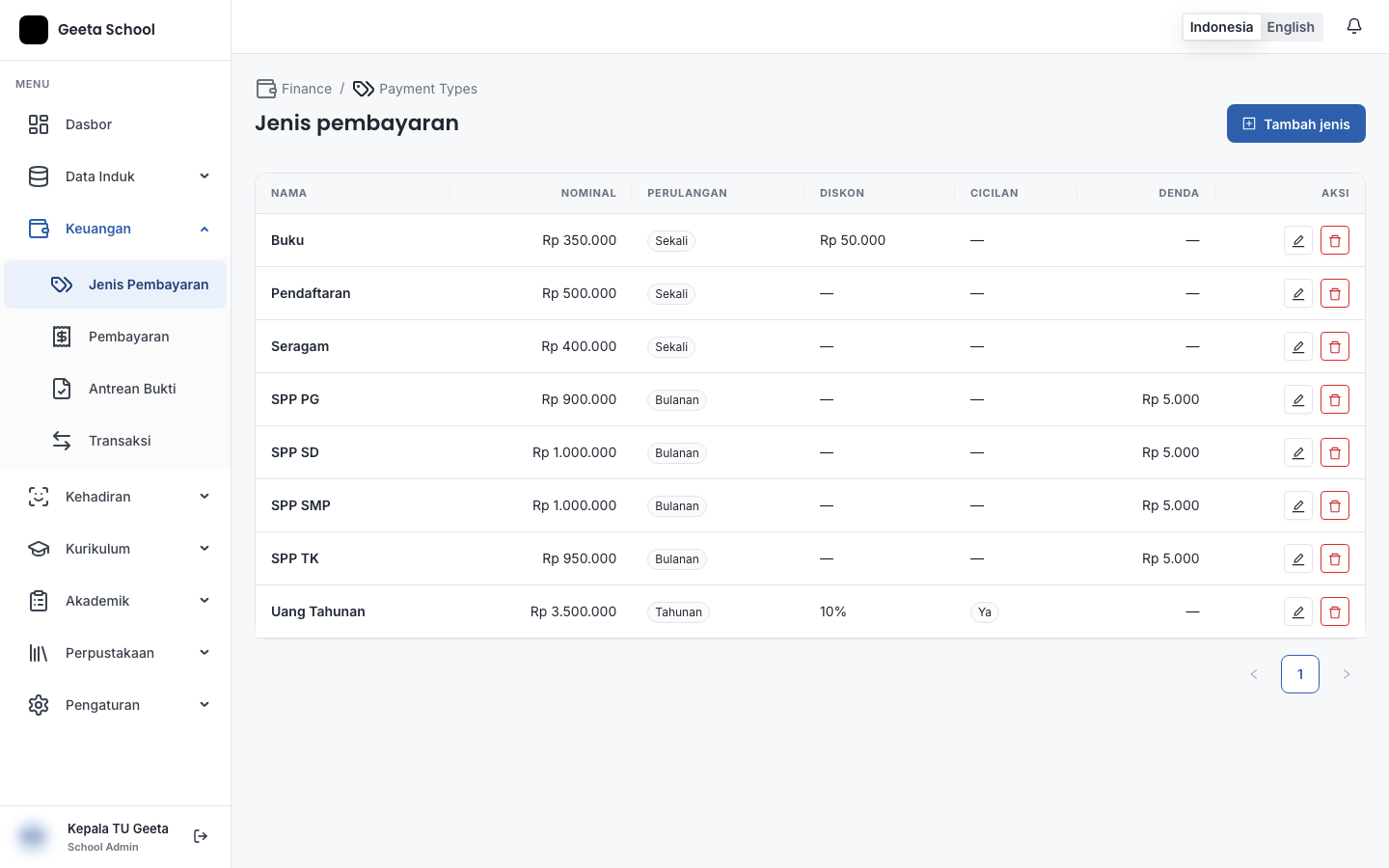Delete the SPP PG entry
1389x868 pixels.
(1335, 399)
